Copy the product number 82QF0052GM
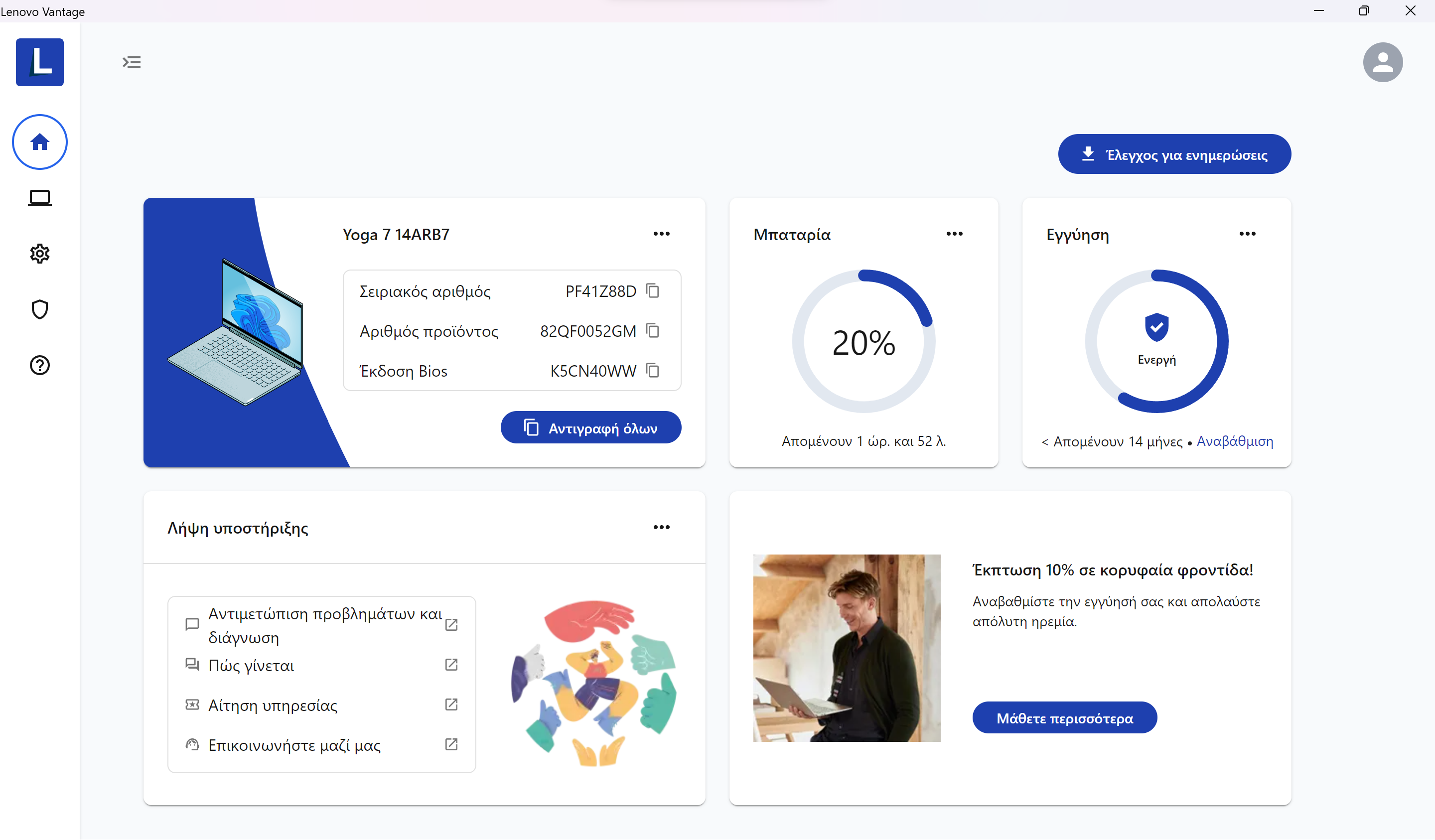 653,331
